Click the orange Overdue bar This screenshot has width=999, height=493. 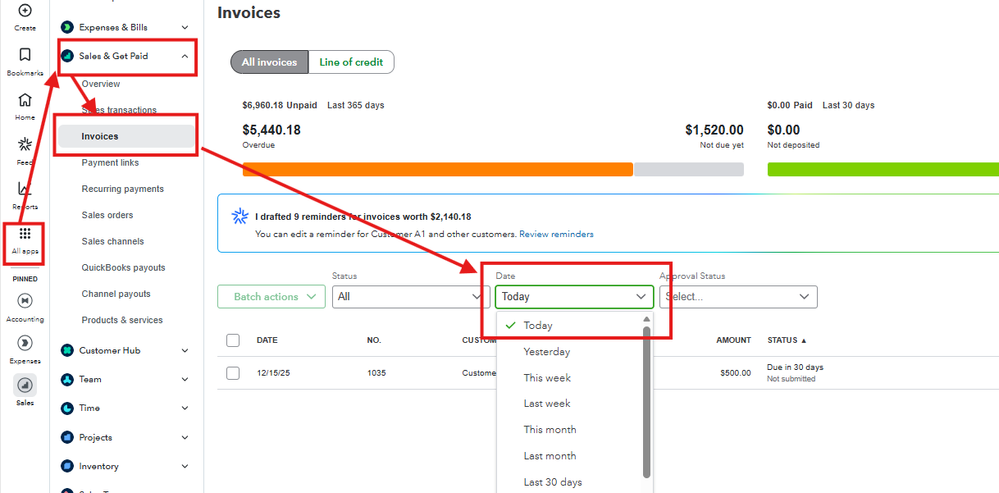click(x=437, y=169)
